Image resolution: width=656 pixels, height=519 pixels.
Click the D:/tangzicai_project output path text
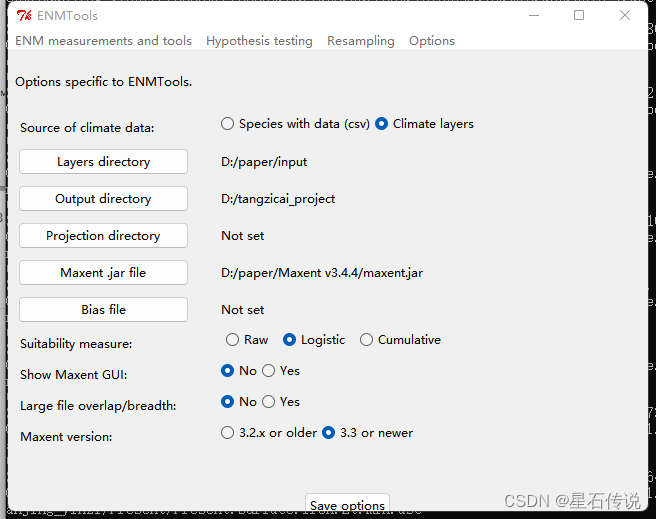tap(278, 199)
